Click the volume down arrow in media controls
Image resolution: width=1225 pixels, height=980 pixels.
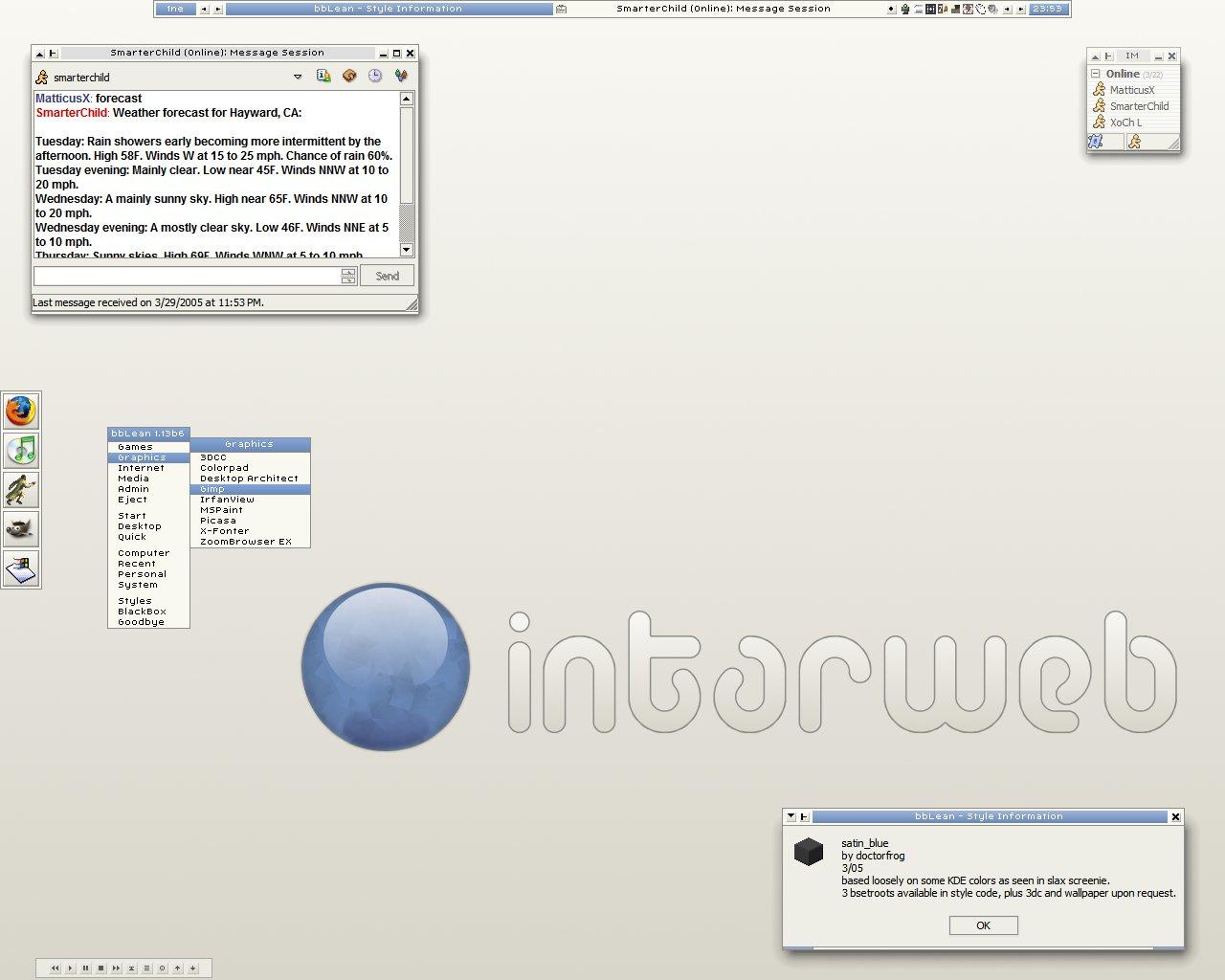pos(192,968)
